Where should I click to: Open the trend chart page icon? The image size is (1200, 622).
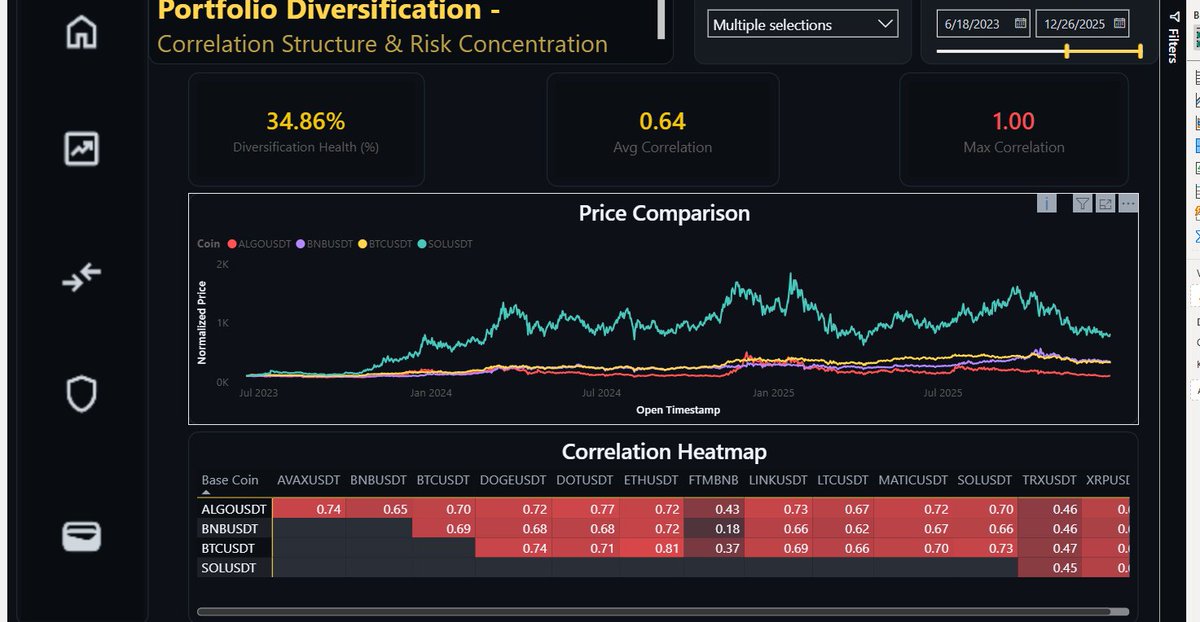point(81,148)
